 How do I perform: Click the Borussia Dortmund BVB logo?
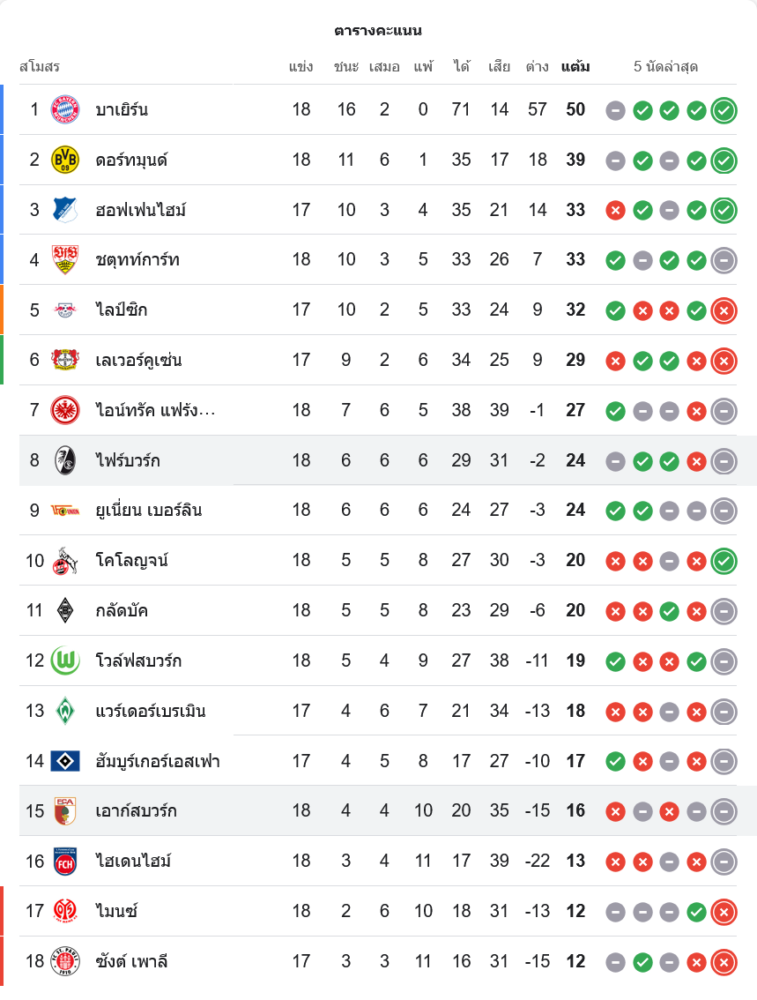pos(65,160)
